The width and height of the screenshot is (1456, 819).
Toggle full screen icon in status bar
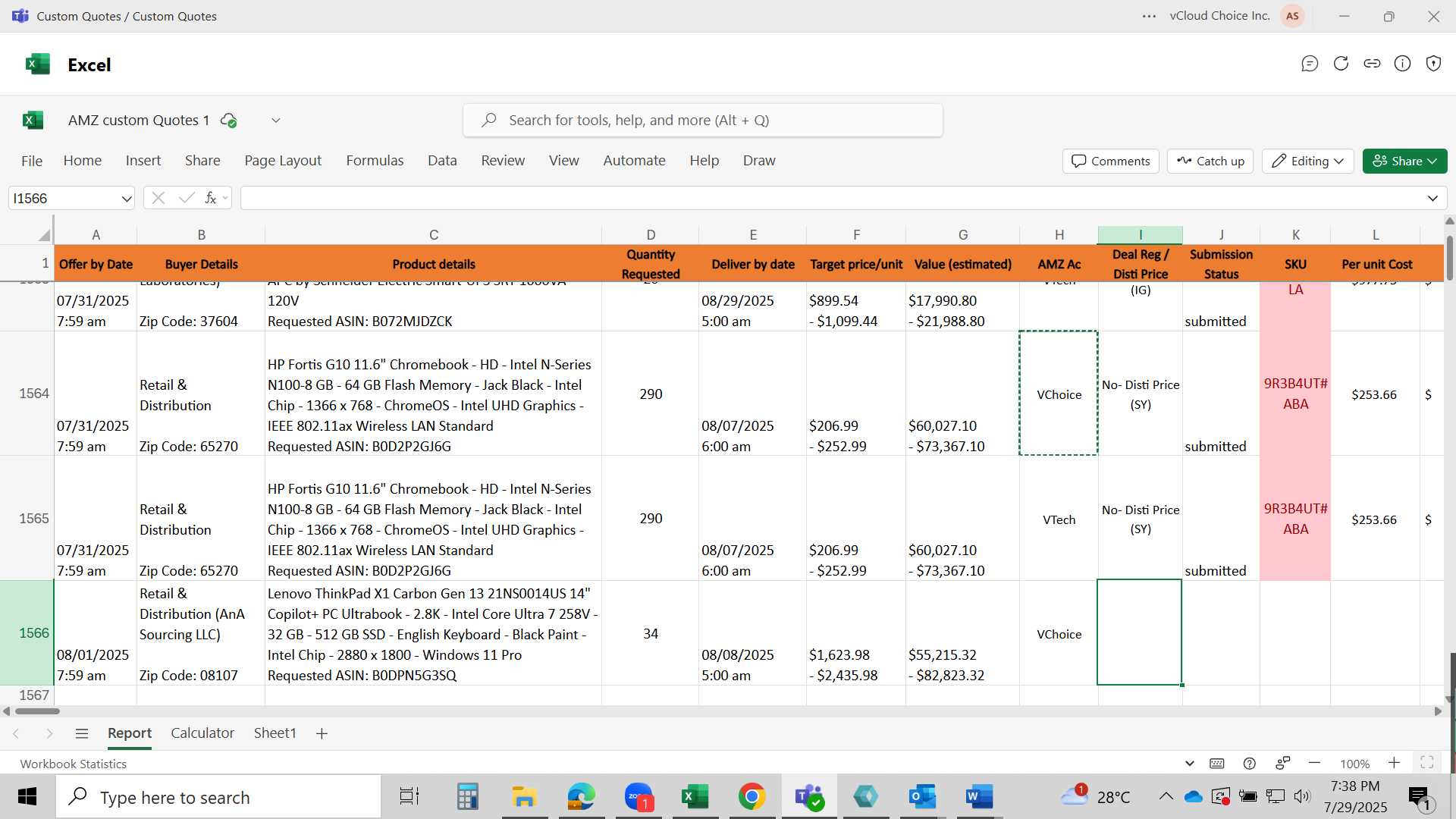point(1426,763)
